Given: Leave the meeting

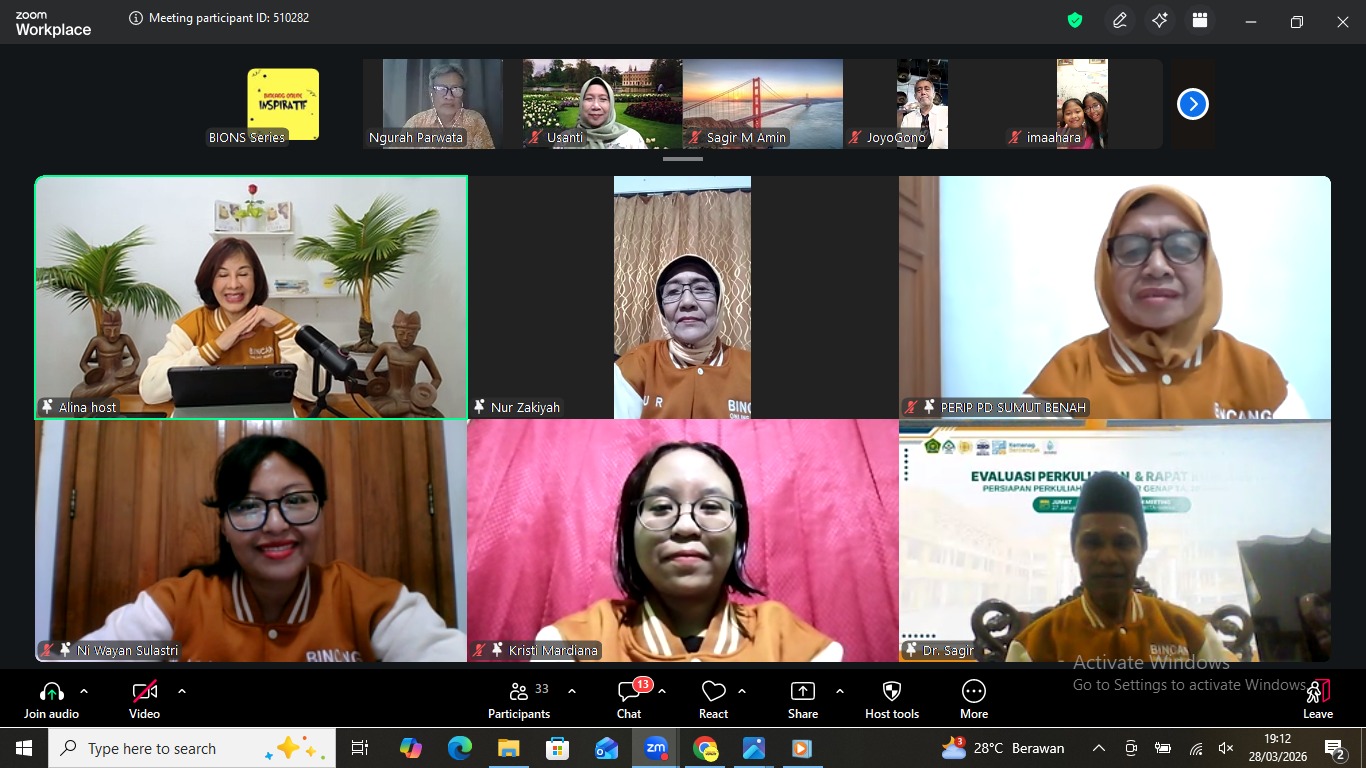Looking at the screenshot, I should [1318, 698].
